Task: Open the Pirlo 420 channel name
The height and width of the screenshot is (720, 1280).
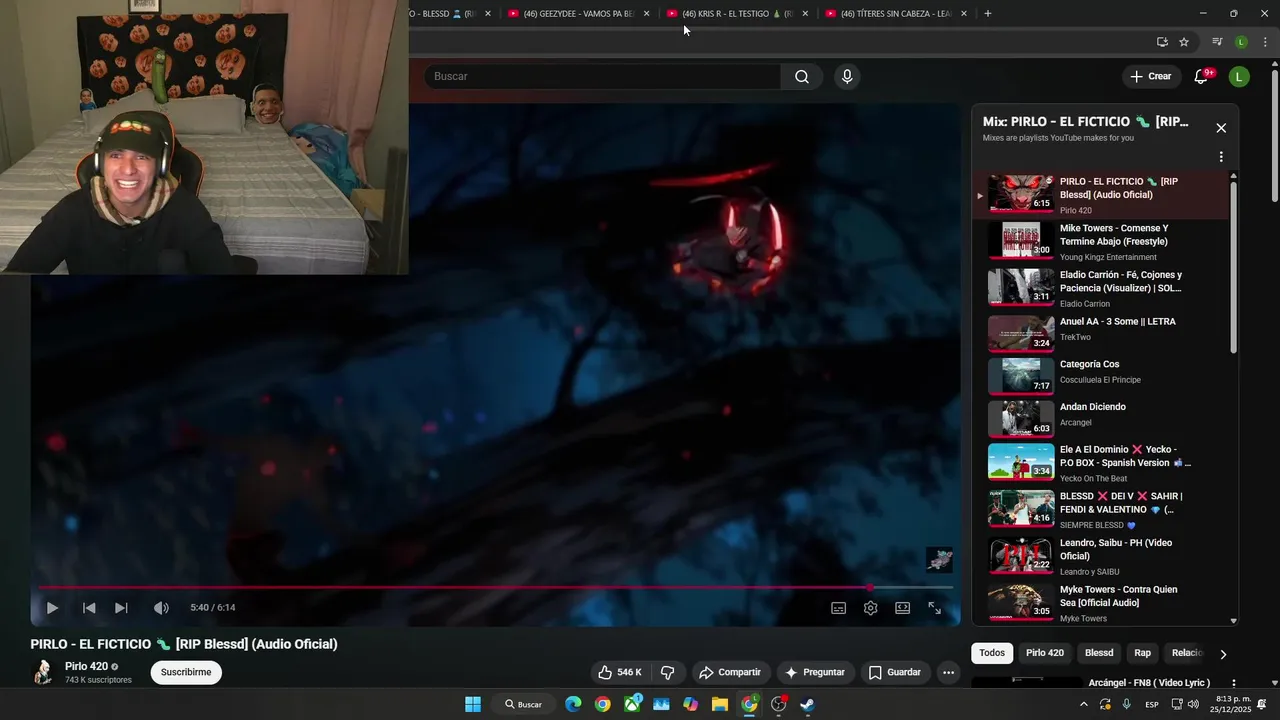Action: coord(86,666)
